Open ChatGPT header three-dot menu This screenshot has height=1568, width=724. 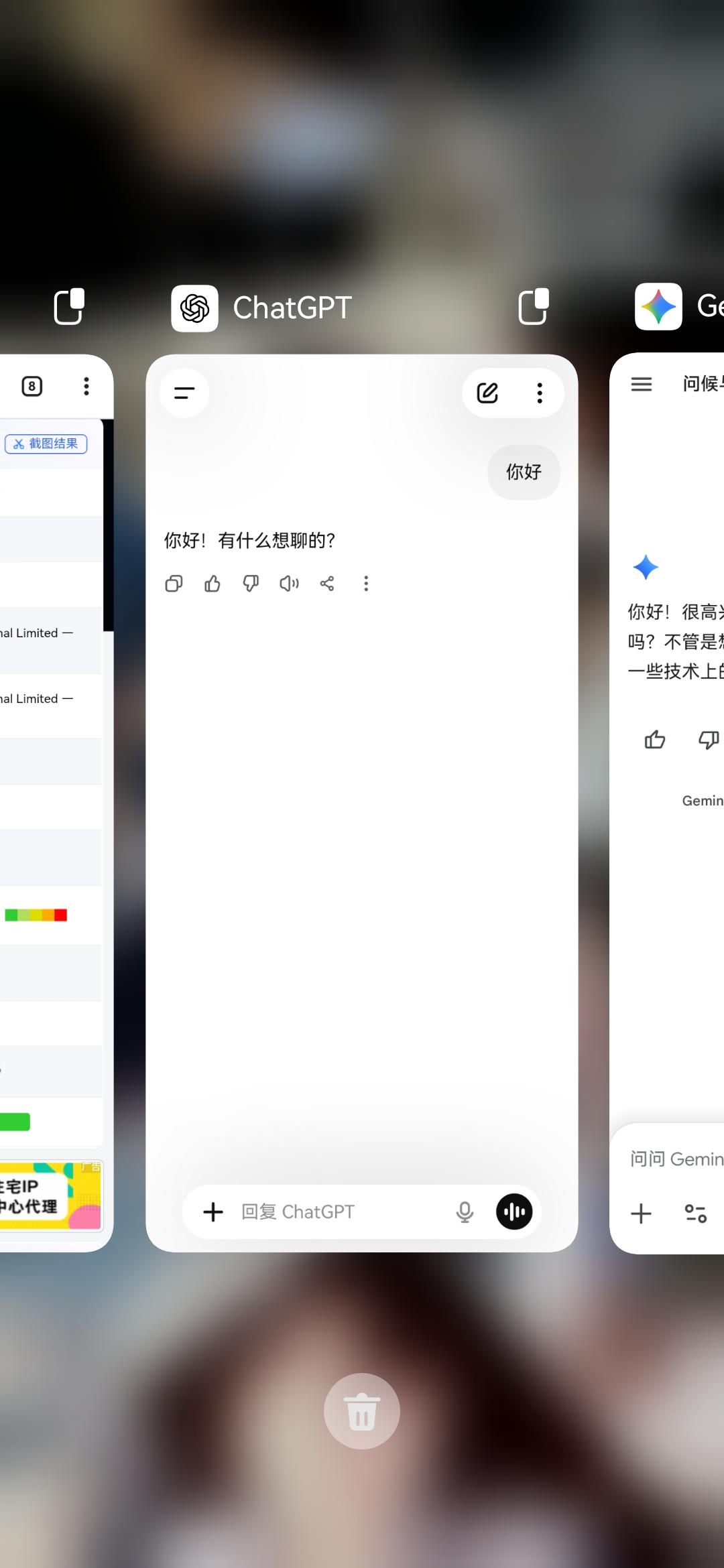[540, 393]
